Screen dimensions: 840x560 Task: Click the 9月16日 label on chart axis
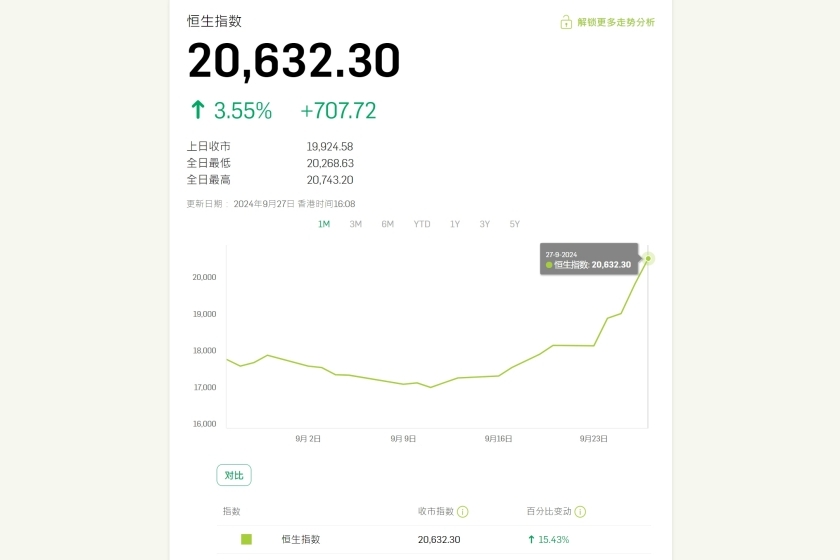[x=498, y=439]
